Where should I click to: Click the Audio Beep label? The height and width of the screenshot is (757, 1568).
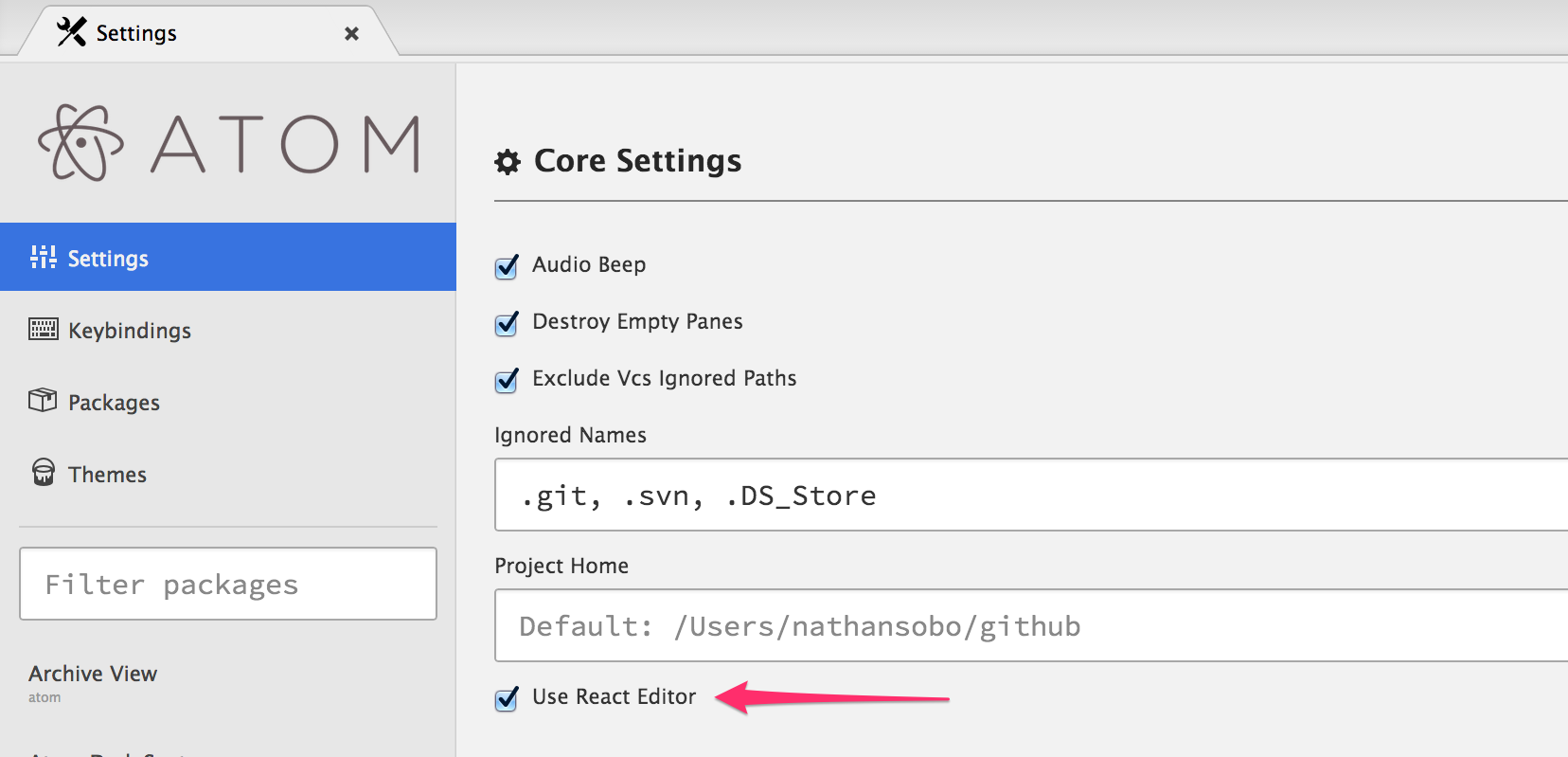click(x=589, y=264)
